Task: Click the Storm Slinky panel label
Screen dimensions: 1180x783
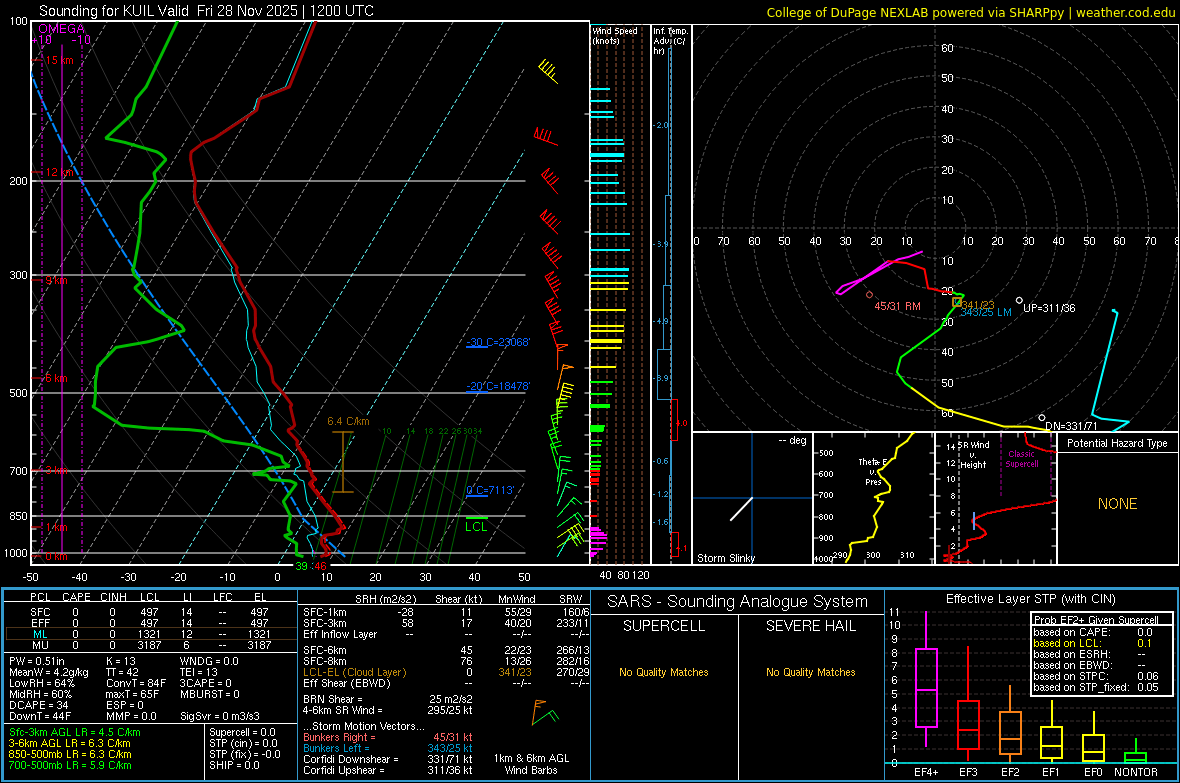Action: click(725, 558)
